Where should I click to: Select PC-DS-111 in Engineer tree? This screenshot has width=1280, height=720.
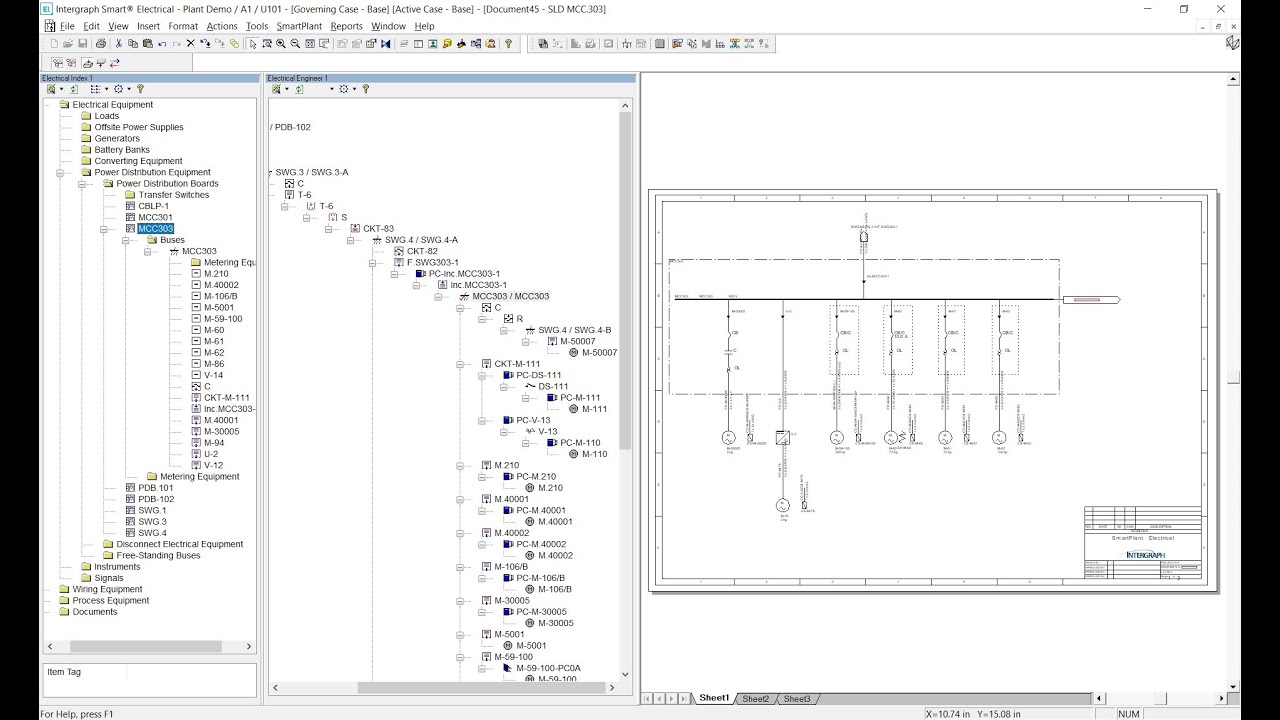point(539,375)
